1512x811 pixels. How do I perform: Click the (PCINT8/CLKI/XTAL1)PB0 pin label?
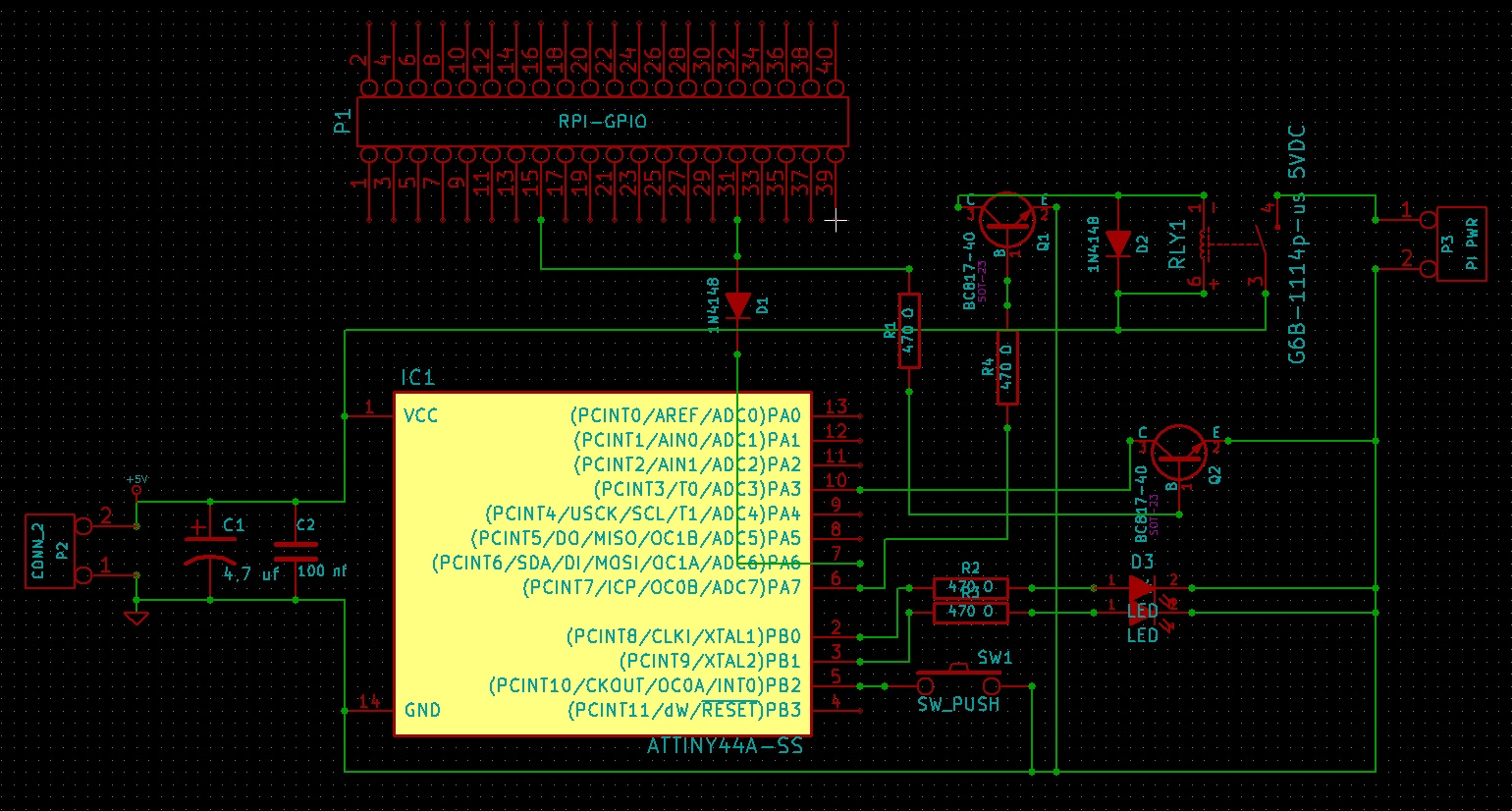(x=683, y=636)
